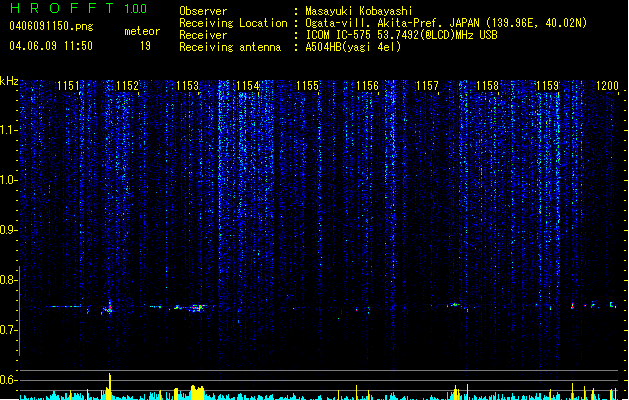Click antenna value A504HB(yagi 4el)
The image size is (629, 400).
click(353, 47)
